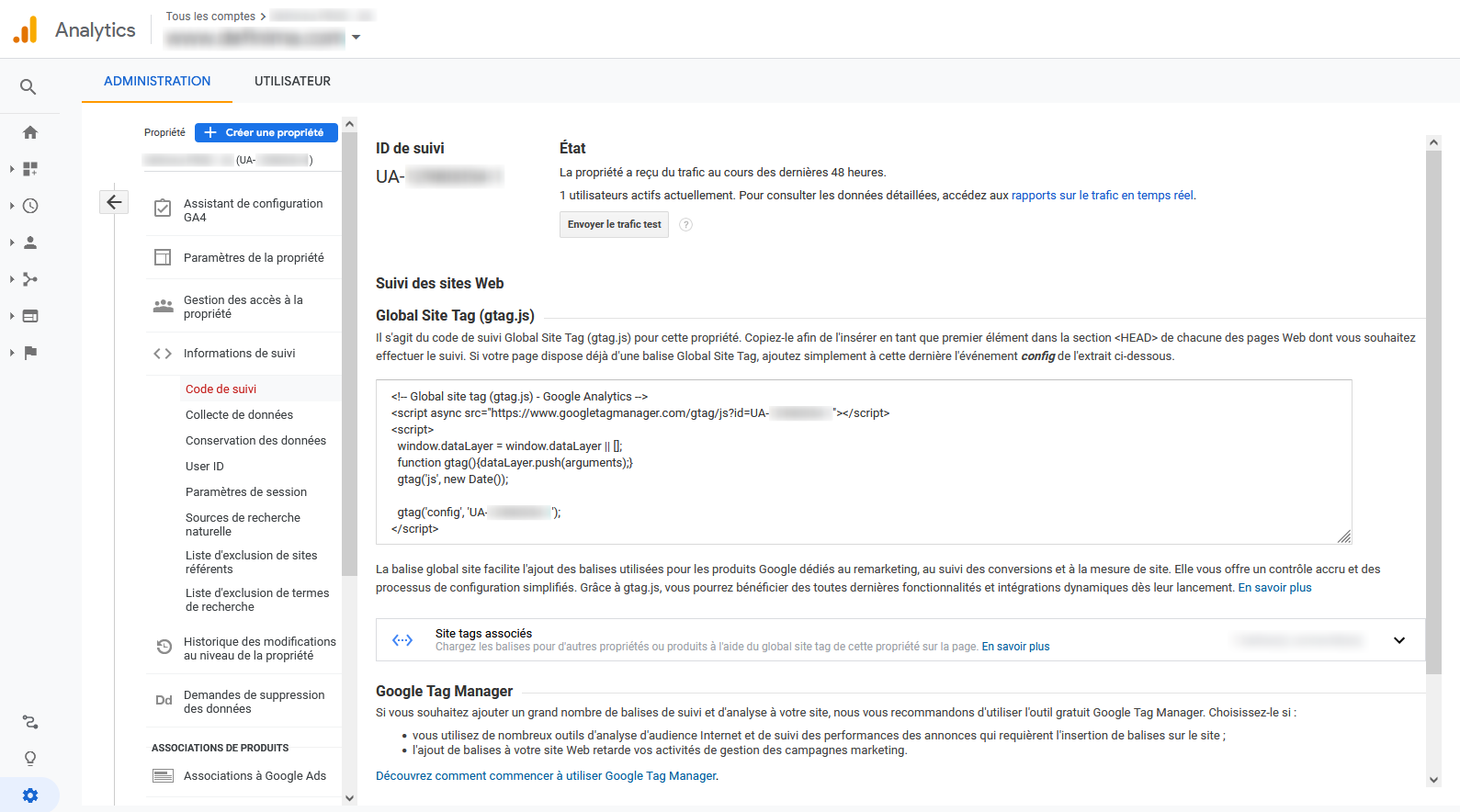Click Google Tag Manager section heading
This screenshot has height=812, width=1460.
[x=445, y=692]
